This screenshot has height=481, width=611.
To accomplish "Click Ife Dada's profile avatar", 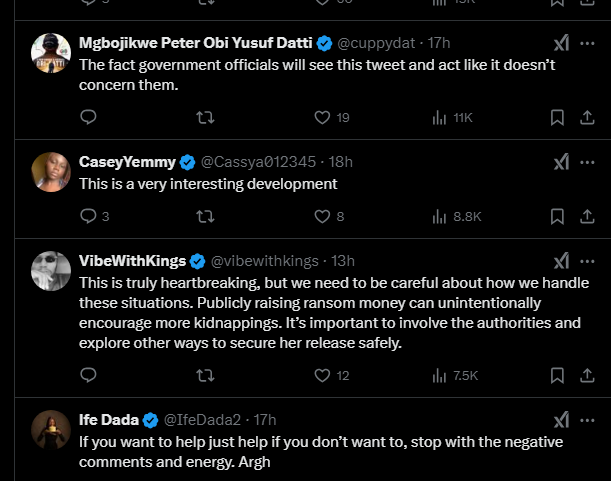I will [49, 429].
